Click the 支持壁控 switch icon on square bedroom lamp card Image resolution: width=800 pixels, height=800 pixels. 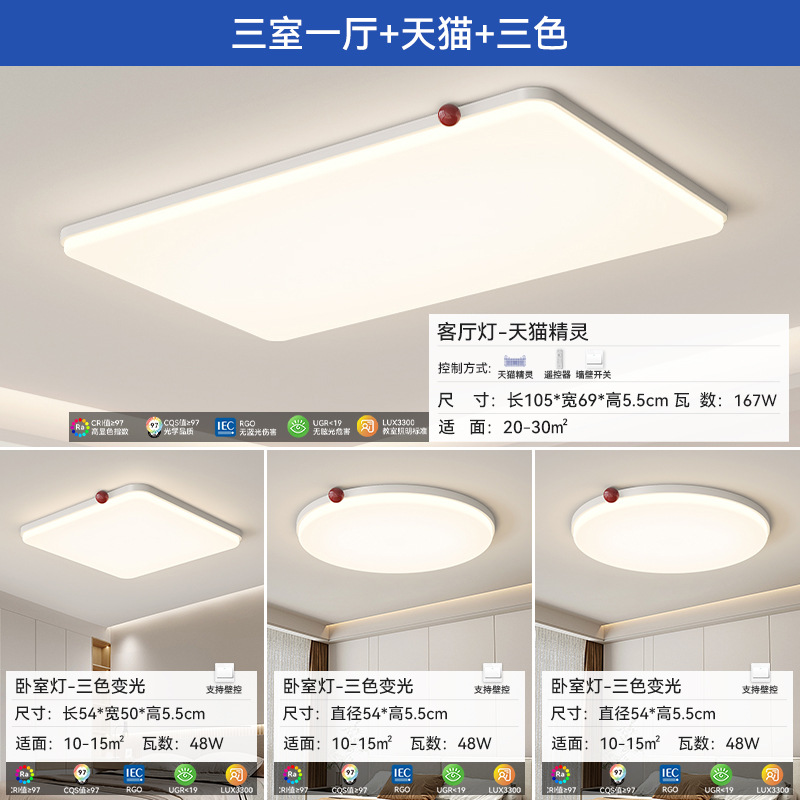[x=224, y=672]
